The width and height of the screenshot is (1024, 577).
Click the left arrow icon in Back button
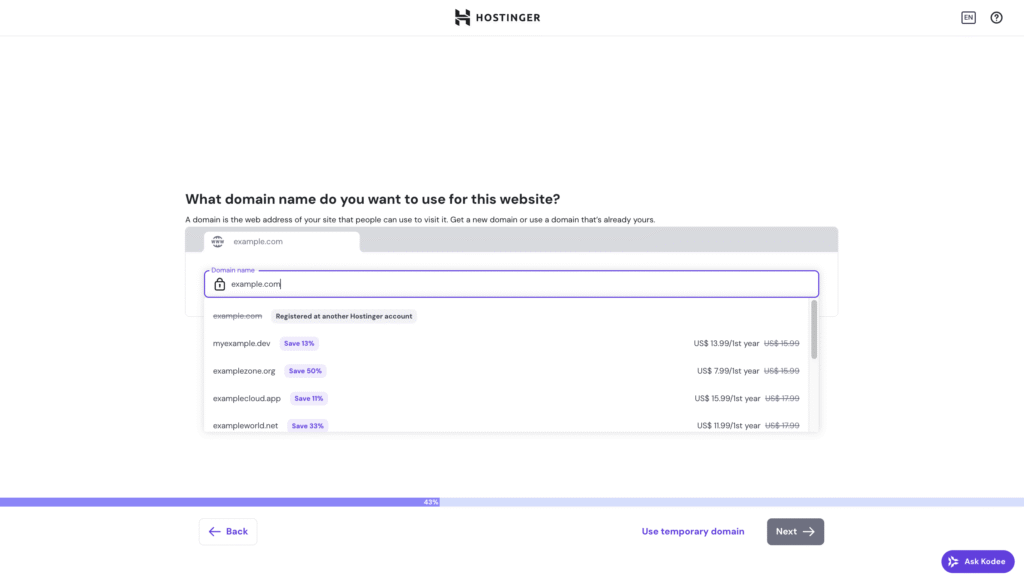tap(214, 531)
